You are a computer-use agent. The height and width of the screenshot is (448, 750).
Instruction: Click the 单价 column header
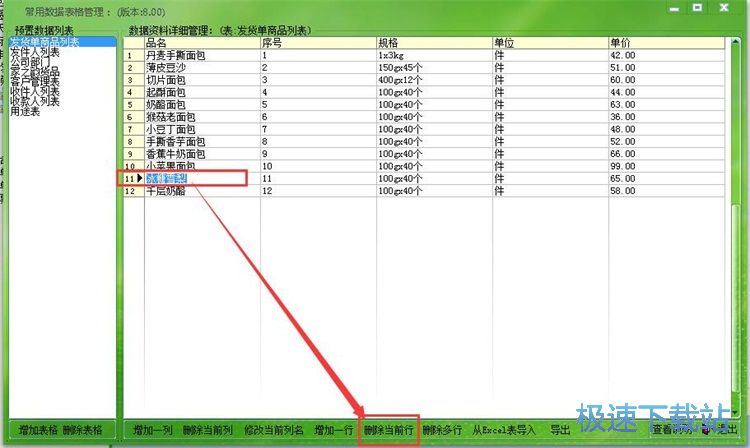[666, 43]
